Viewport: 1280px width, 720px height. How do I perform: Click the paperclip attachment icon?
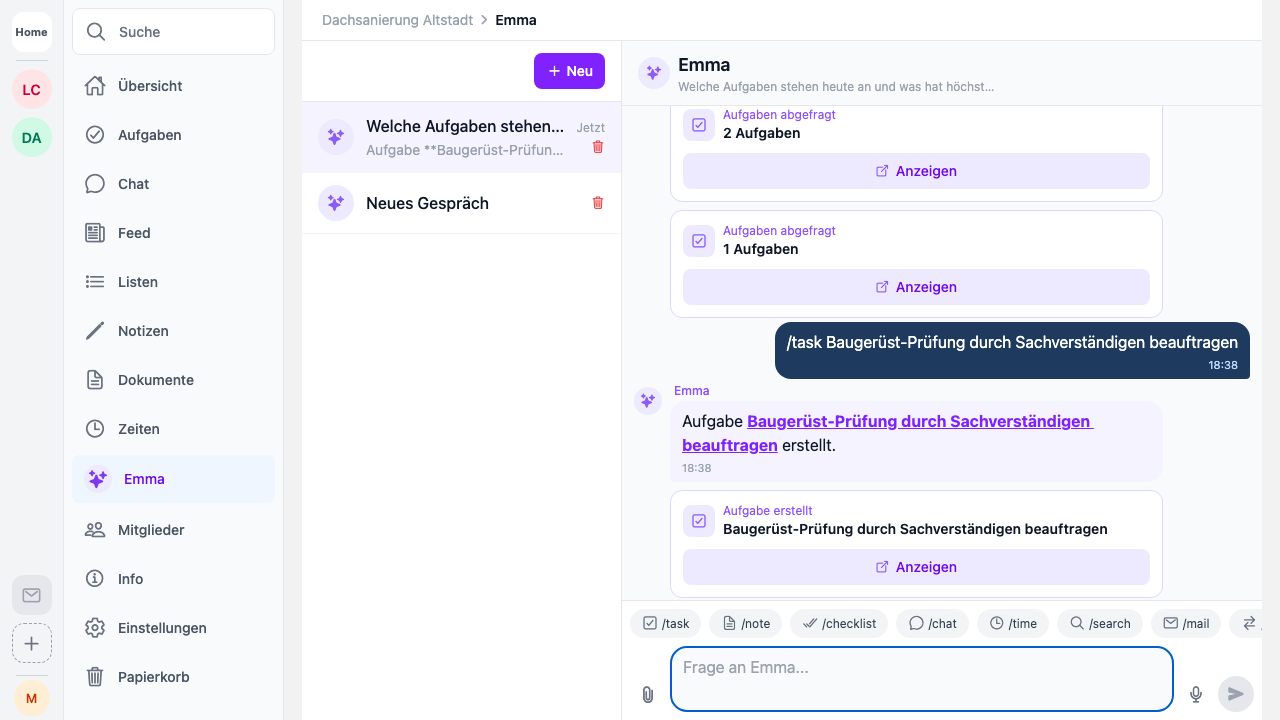click(x=648, y=694)
